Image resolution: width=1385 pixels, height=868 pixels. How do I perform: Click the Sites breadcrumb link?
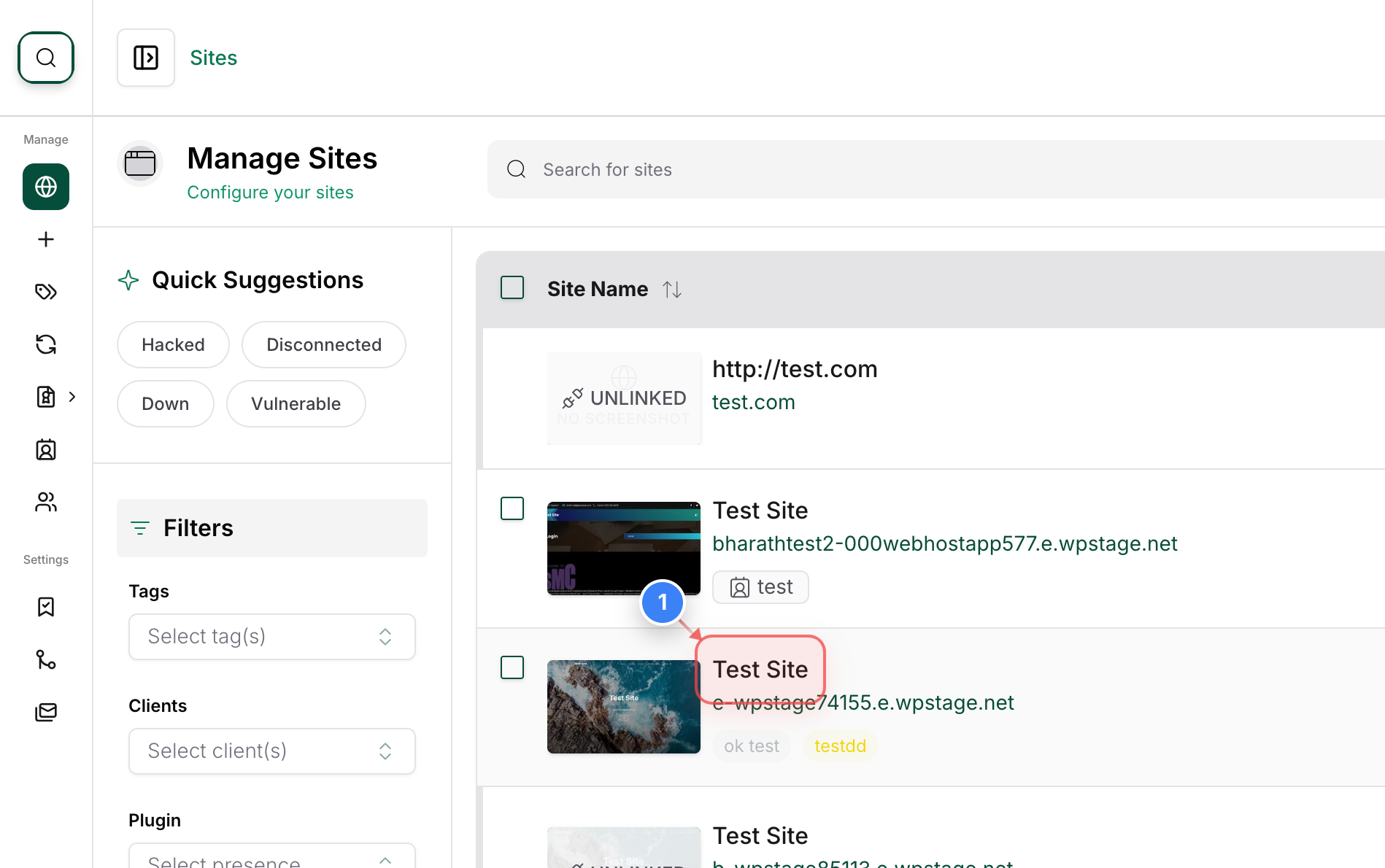pos(214,58)
